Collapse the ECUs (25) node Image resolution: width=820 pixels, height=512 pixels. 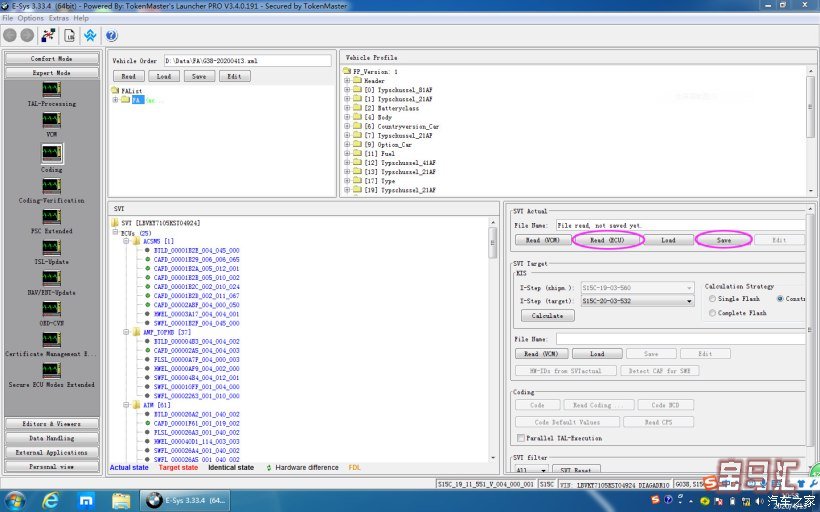point(115,232)
